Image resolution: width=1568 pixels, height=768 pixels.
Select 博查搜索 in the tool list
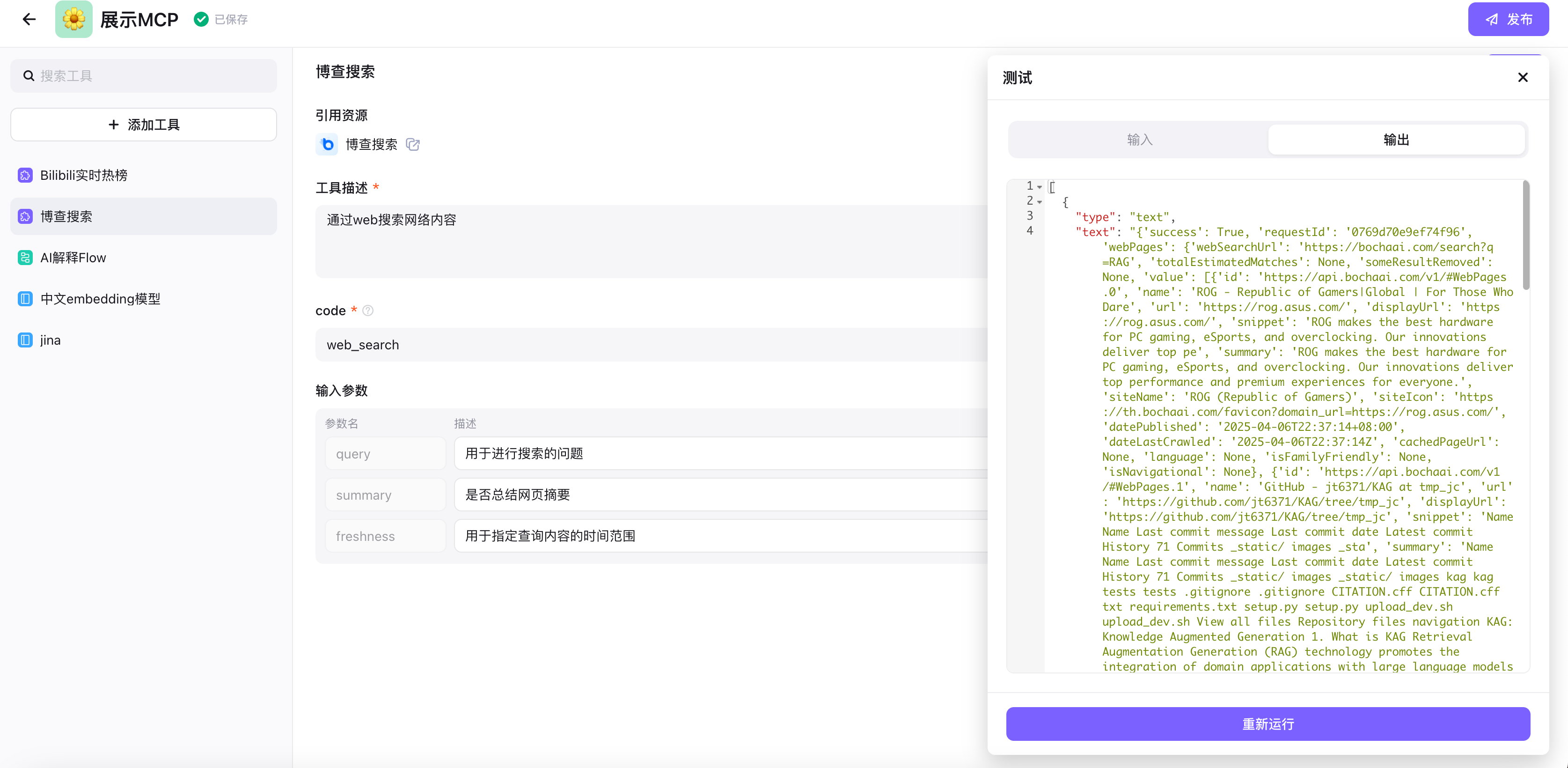coord(144,216)
